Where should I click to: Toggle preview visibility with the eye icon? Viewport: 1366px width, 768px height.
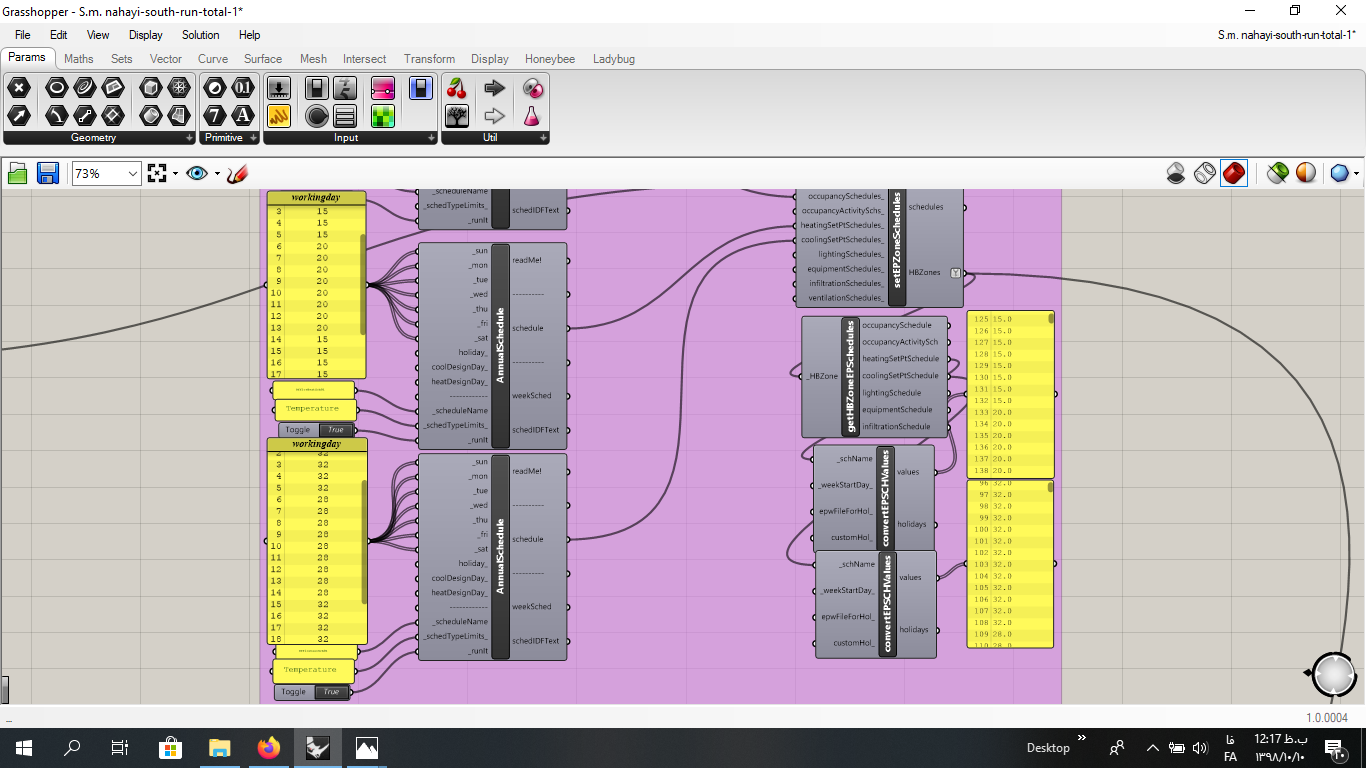(x=196, y=174)
